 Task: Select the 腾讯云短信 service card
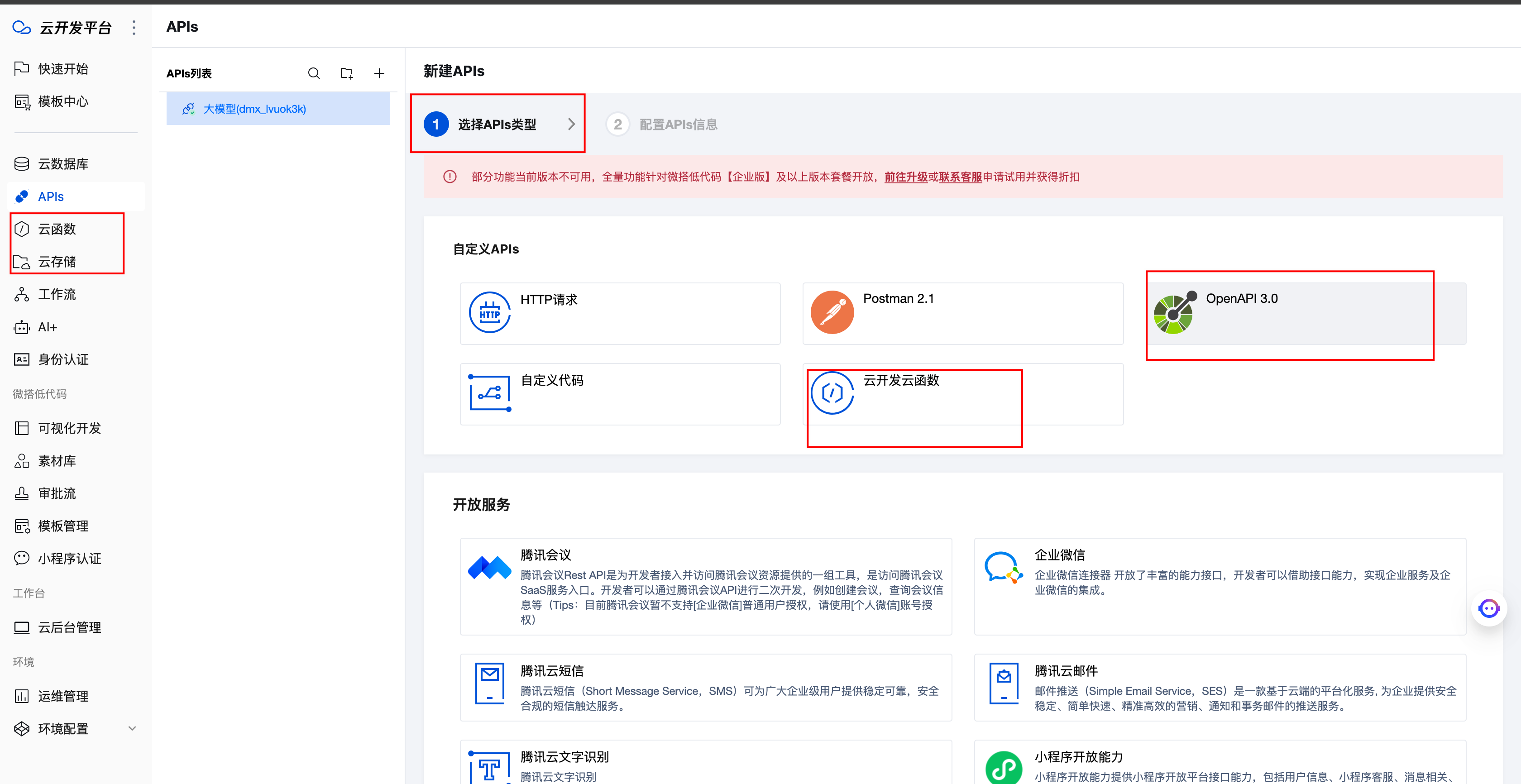click(x=706, y=687)
